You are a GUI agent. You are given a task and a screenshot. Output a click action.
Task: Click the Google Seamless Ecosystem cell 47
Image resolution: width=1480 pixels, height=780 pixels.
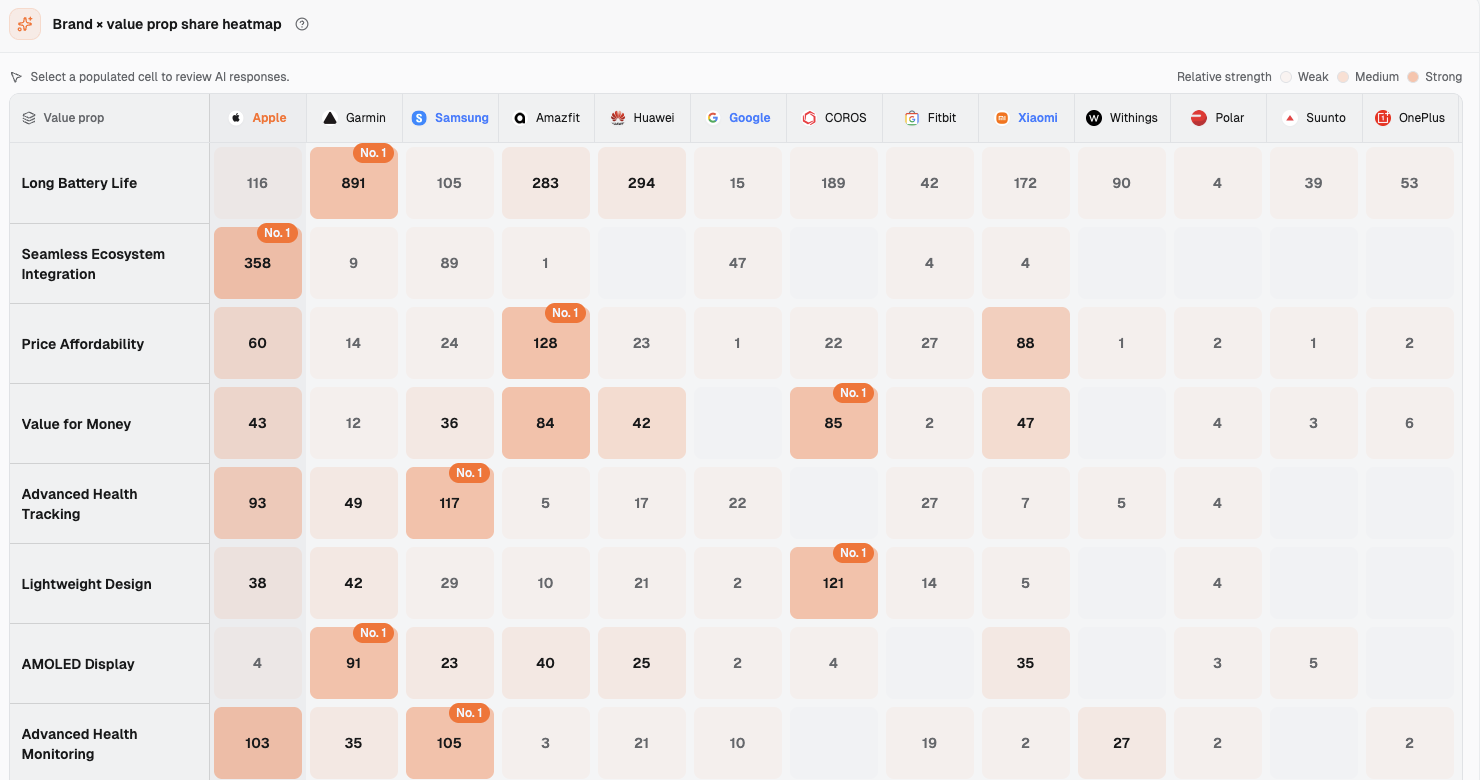point(738,263)
